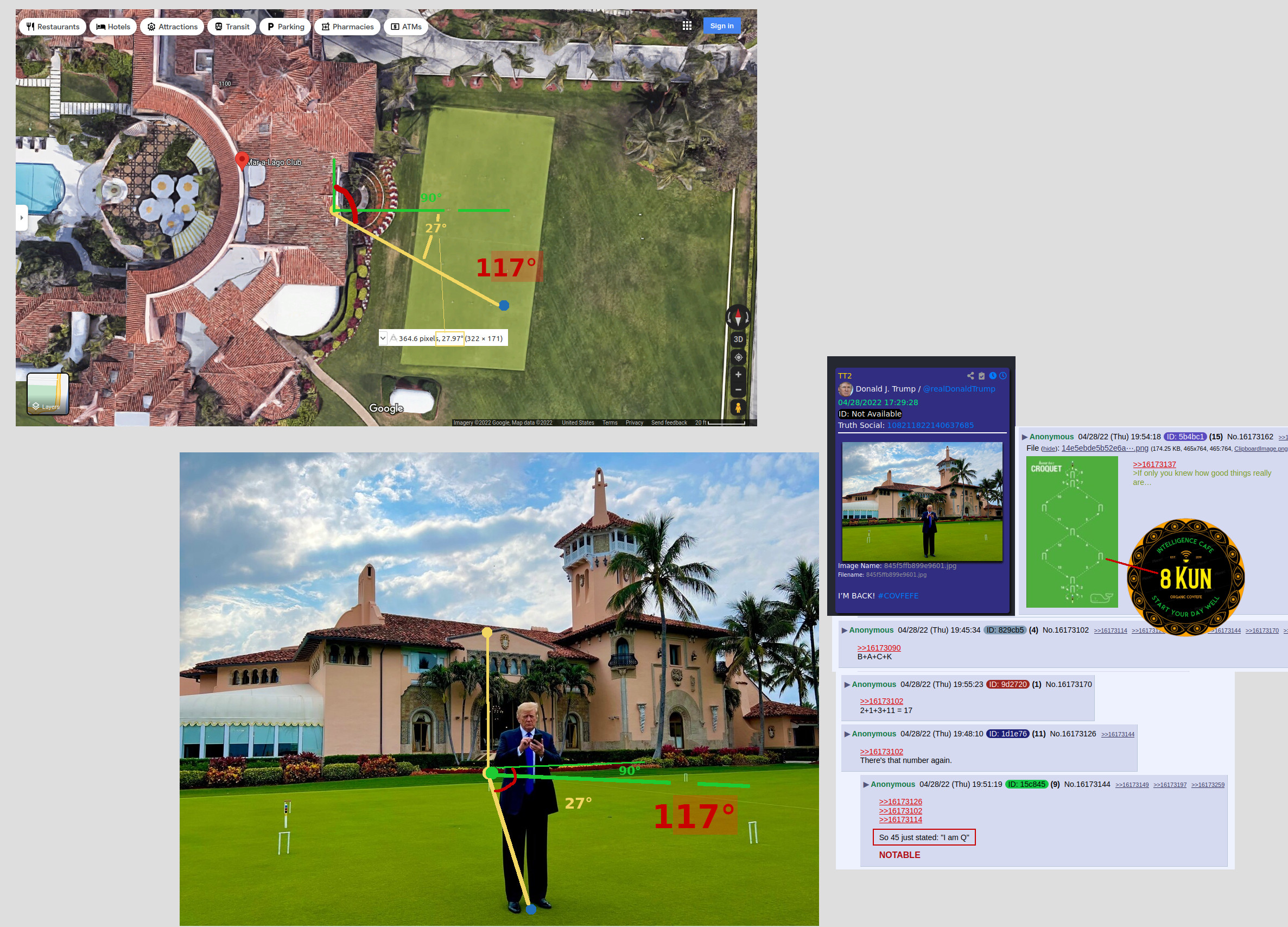Screen dimensions: 1288x927
Task: Click United States in the map footer
Action: pos(578,423)
